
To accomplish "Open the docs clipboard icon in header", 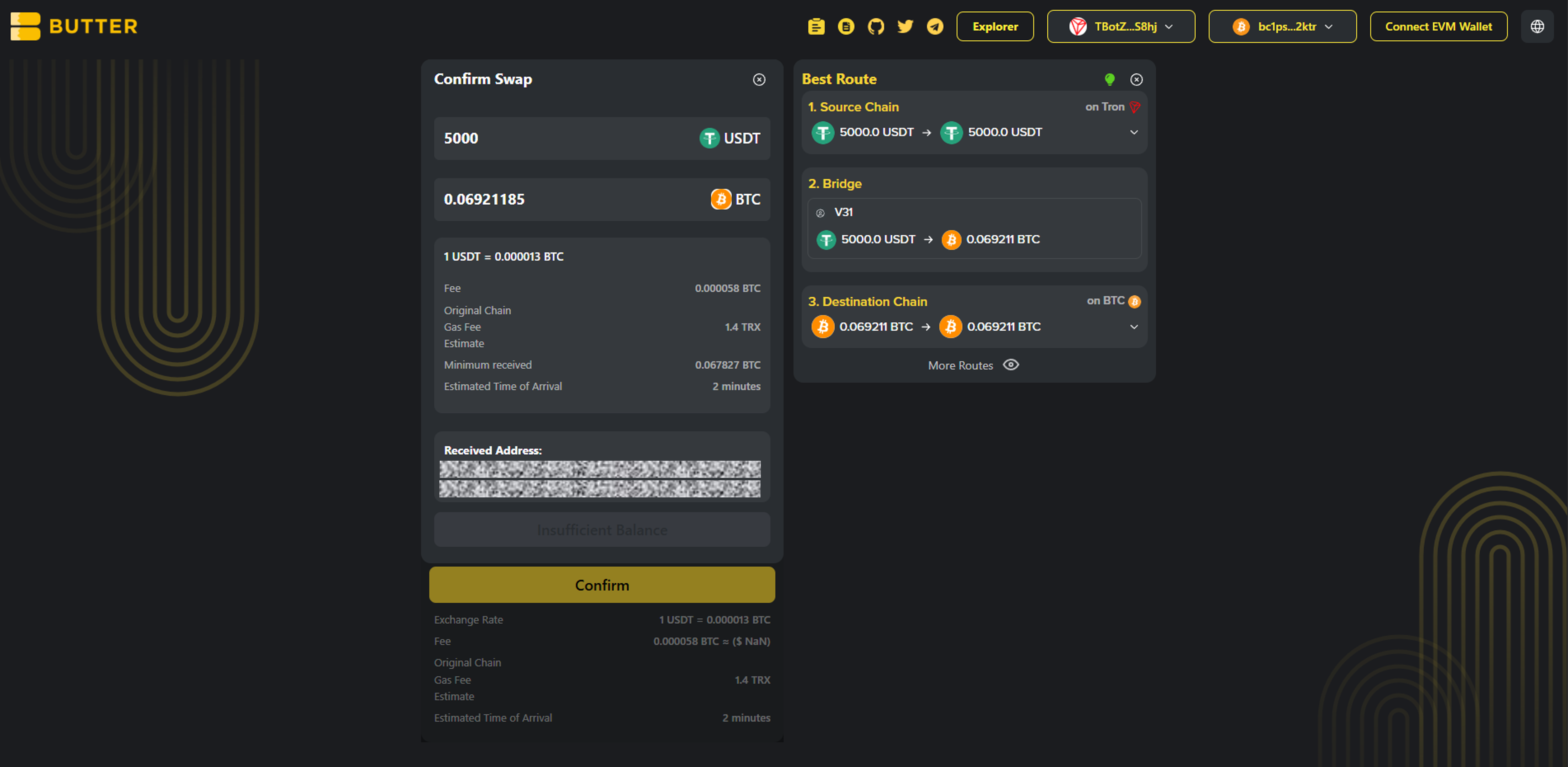I will click(816, 26).
